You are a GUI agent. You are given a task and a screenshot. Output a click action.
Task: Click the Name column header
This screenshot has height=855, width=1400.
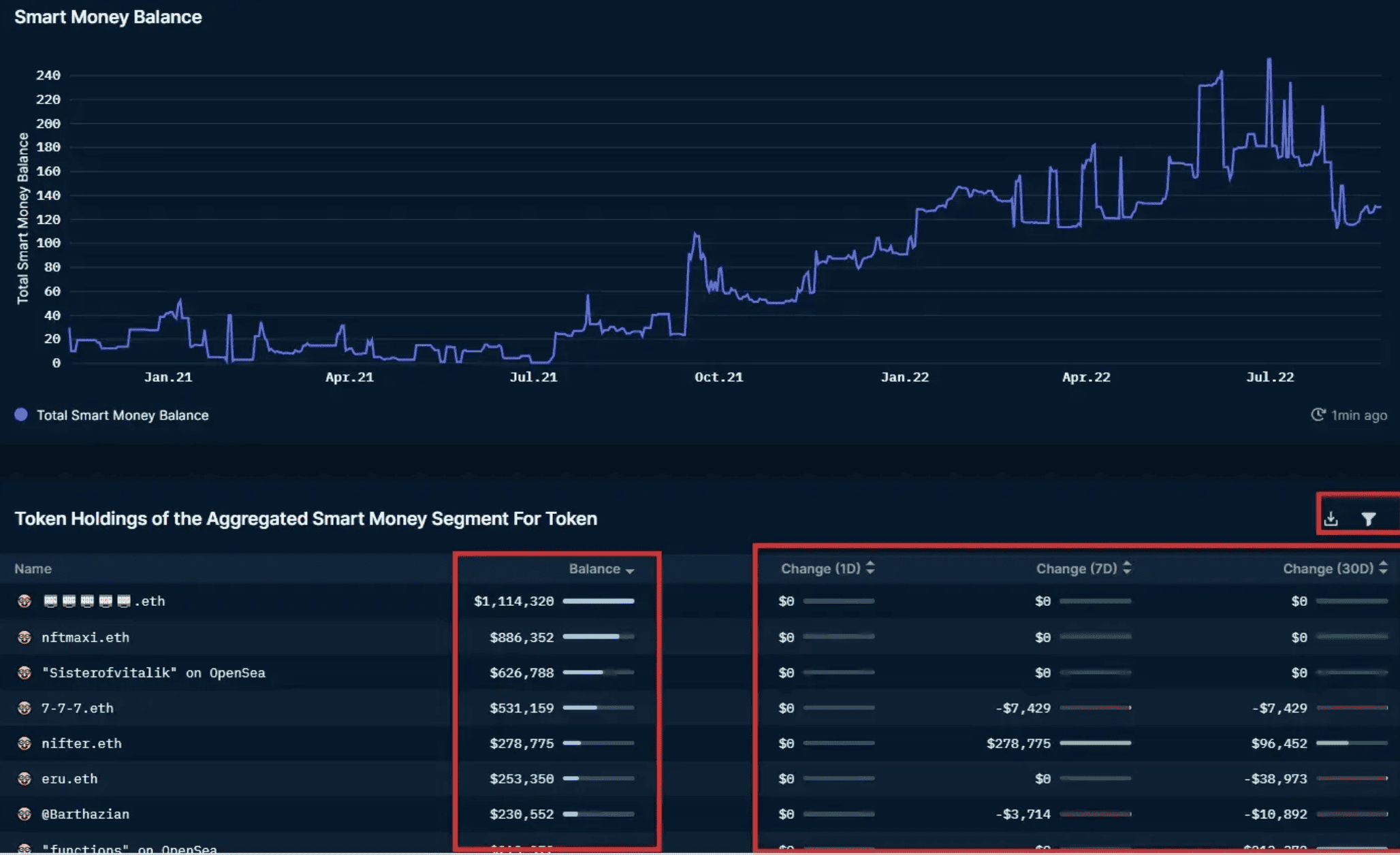33,568
